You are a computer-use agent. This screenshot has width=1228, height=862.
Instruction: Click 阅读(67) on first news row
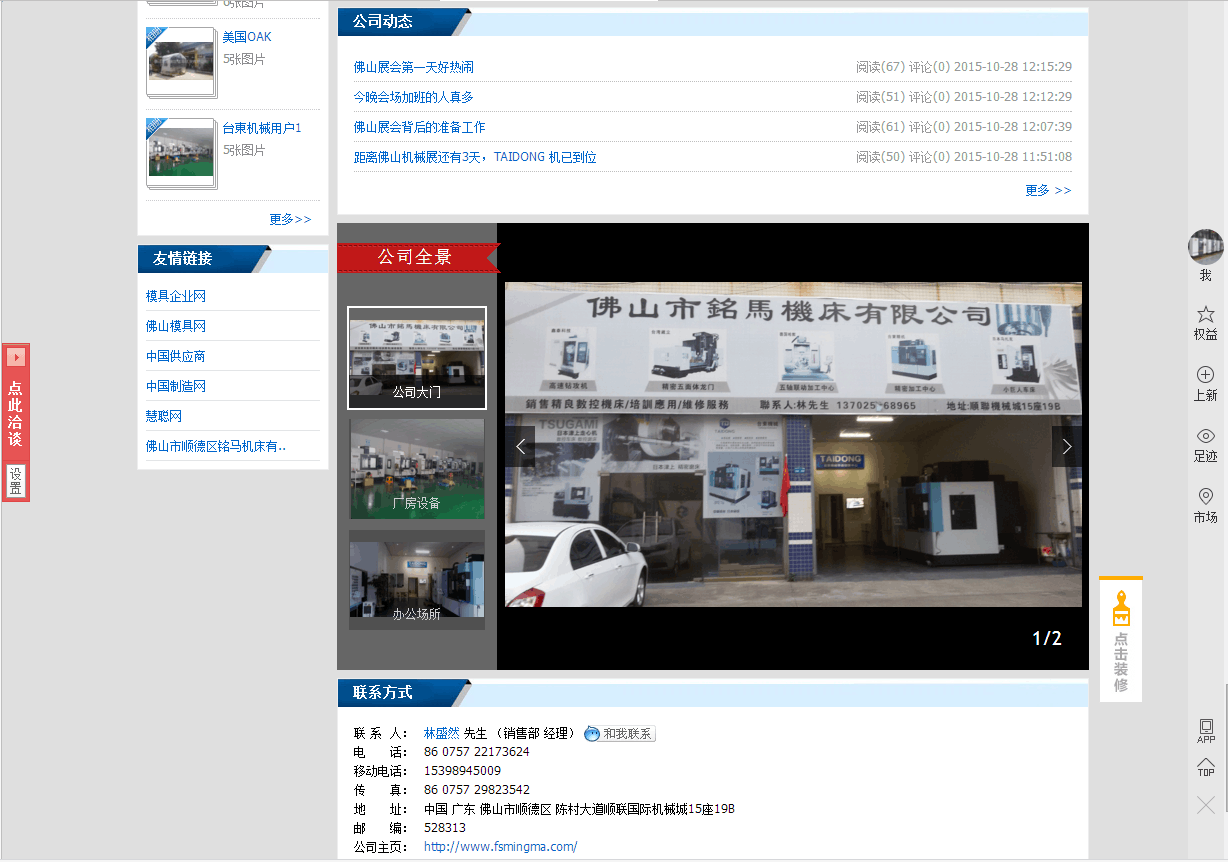tap(880, 67)
